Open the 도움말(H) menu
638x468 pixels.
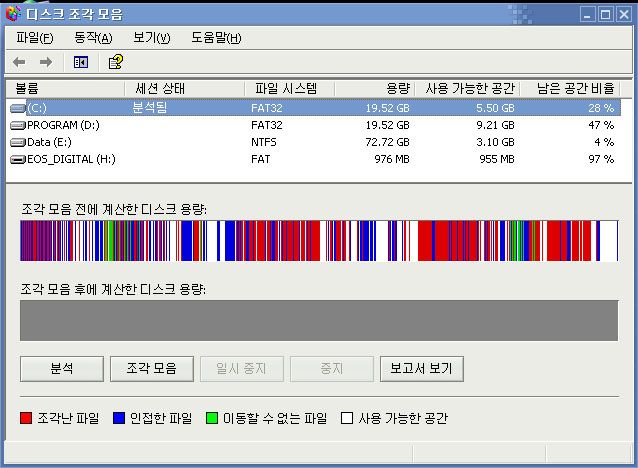coord(216,38)
